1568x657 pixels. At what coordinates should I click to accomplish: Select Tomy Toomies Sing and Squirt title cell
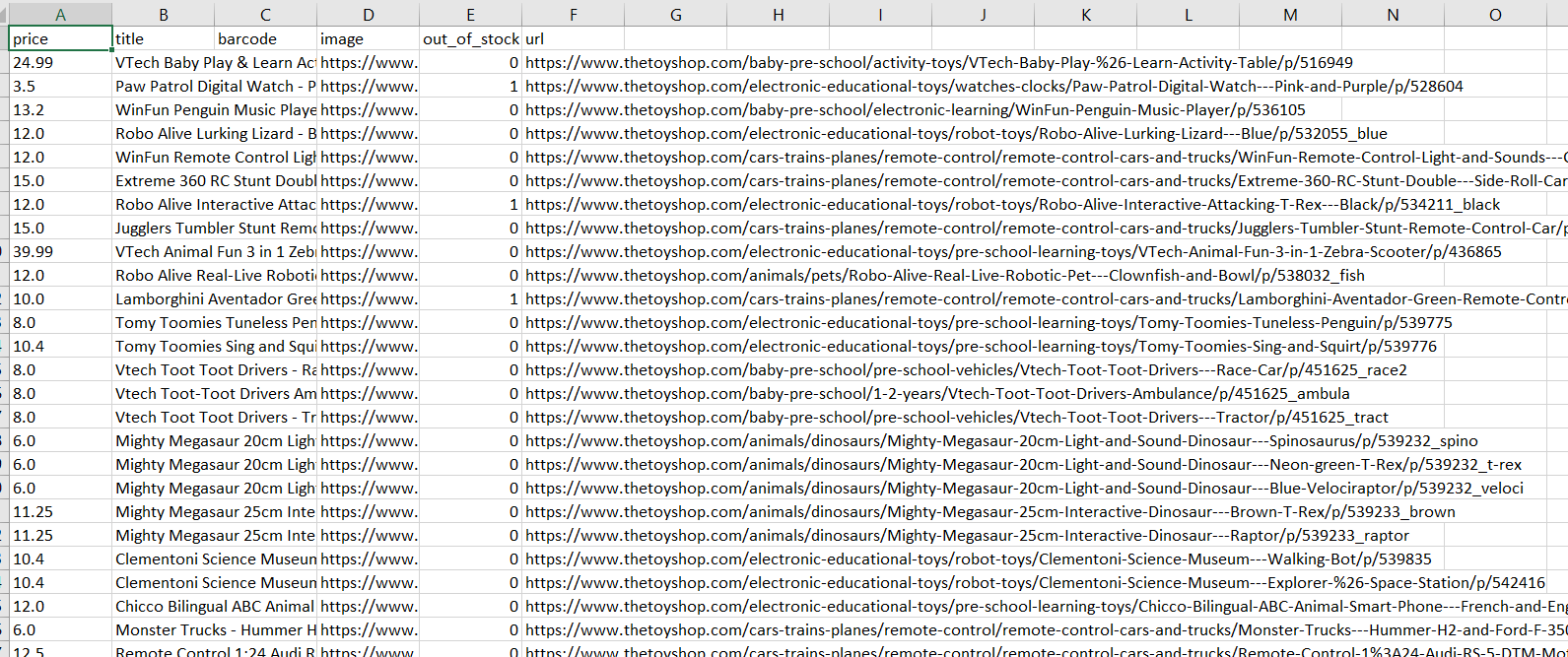[x=215, y=346]
